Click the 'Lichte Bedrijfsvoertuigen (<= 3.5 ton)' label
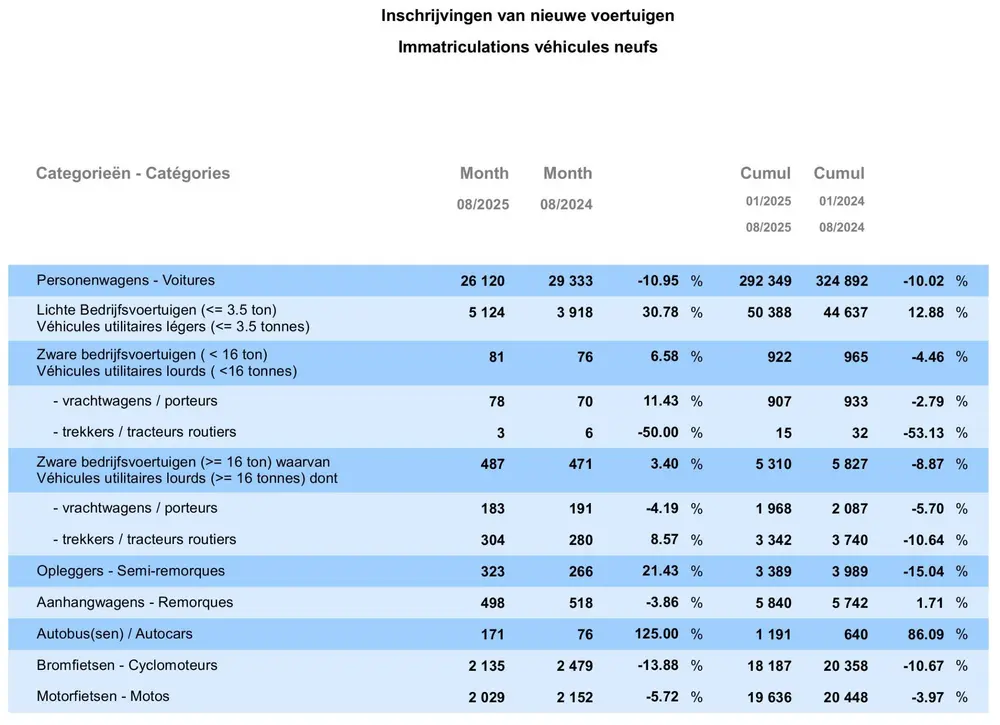Screen dimensions: 1000x725 (156, 310)
